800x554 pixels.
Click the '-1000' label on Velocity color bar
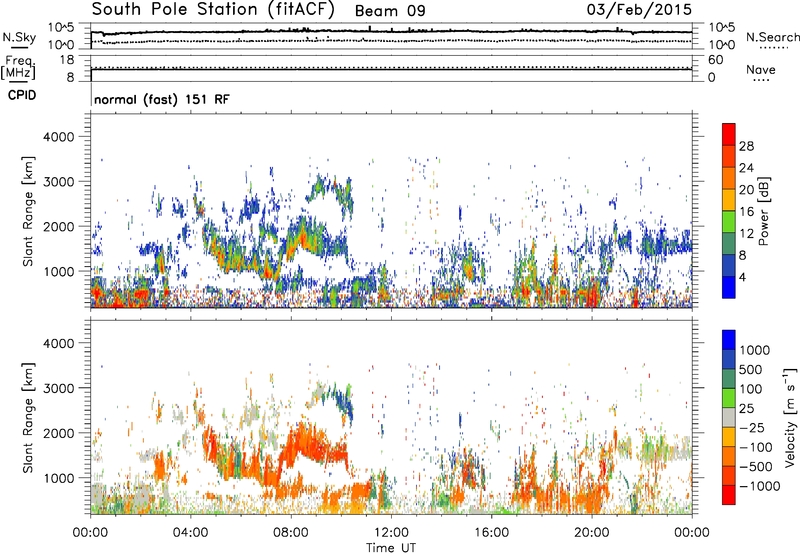click(760, 486)
